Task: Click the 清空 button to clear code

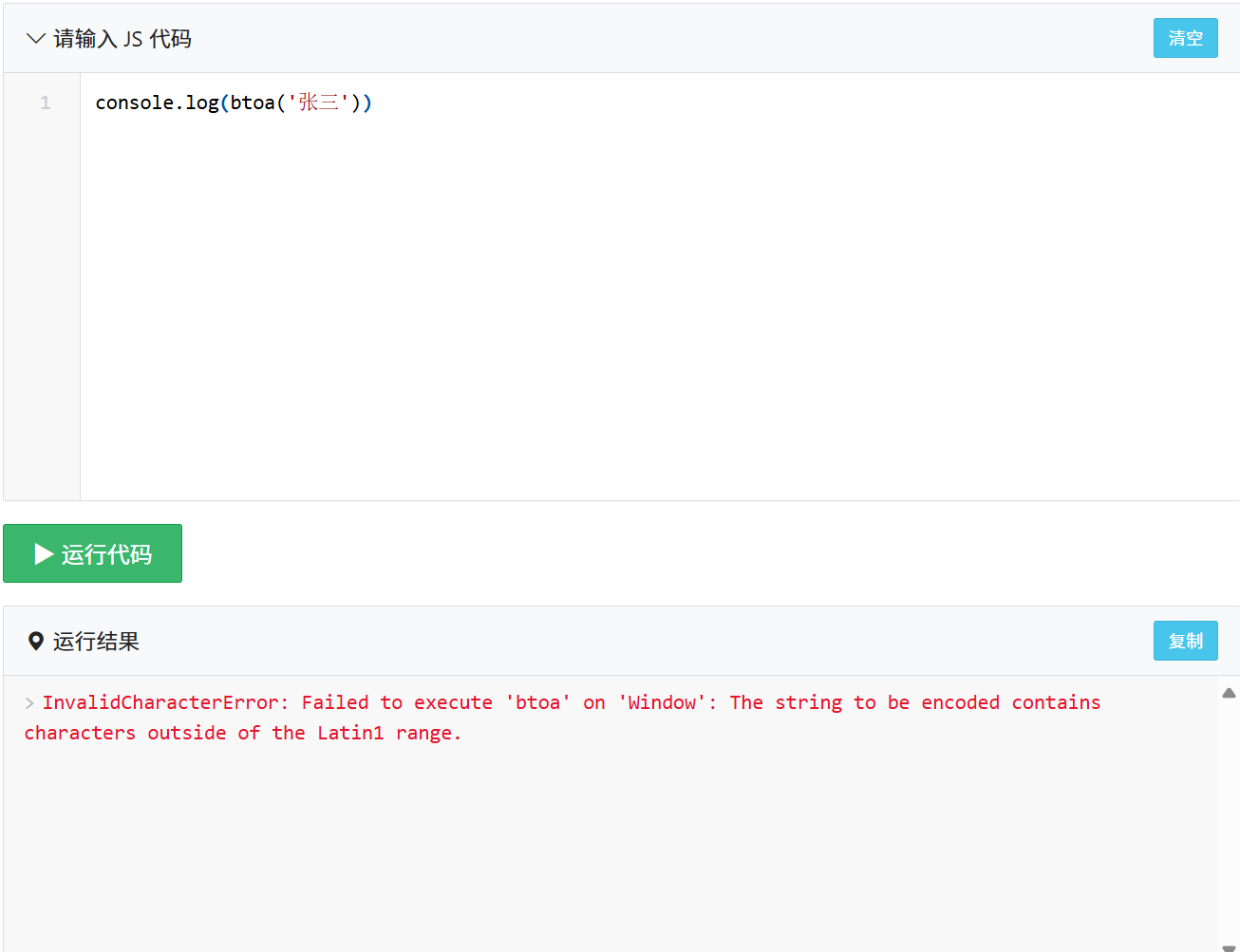Action: tap(1185, 38)
